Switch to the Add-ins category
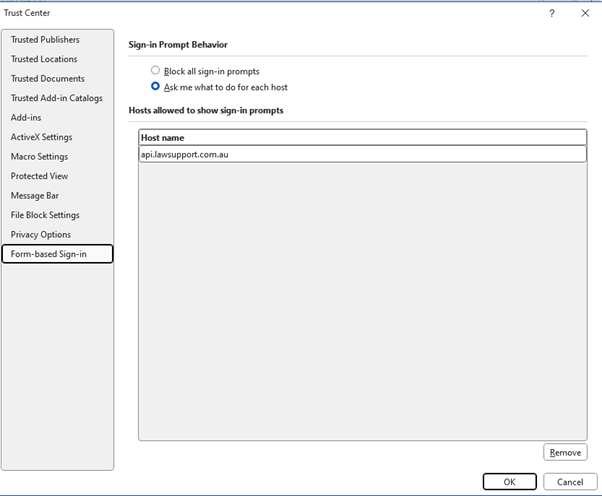Viewport: 602px width, 496px height. [x=26, y=118]
